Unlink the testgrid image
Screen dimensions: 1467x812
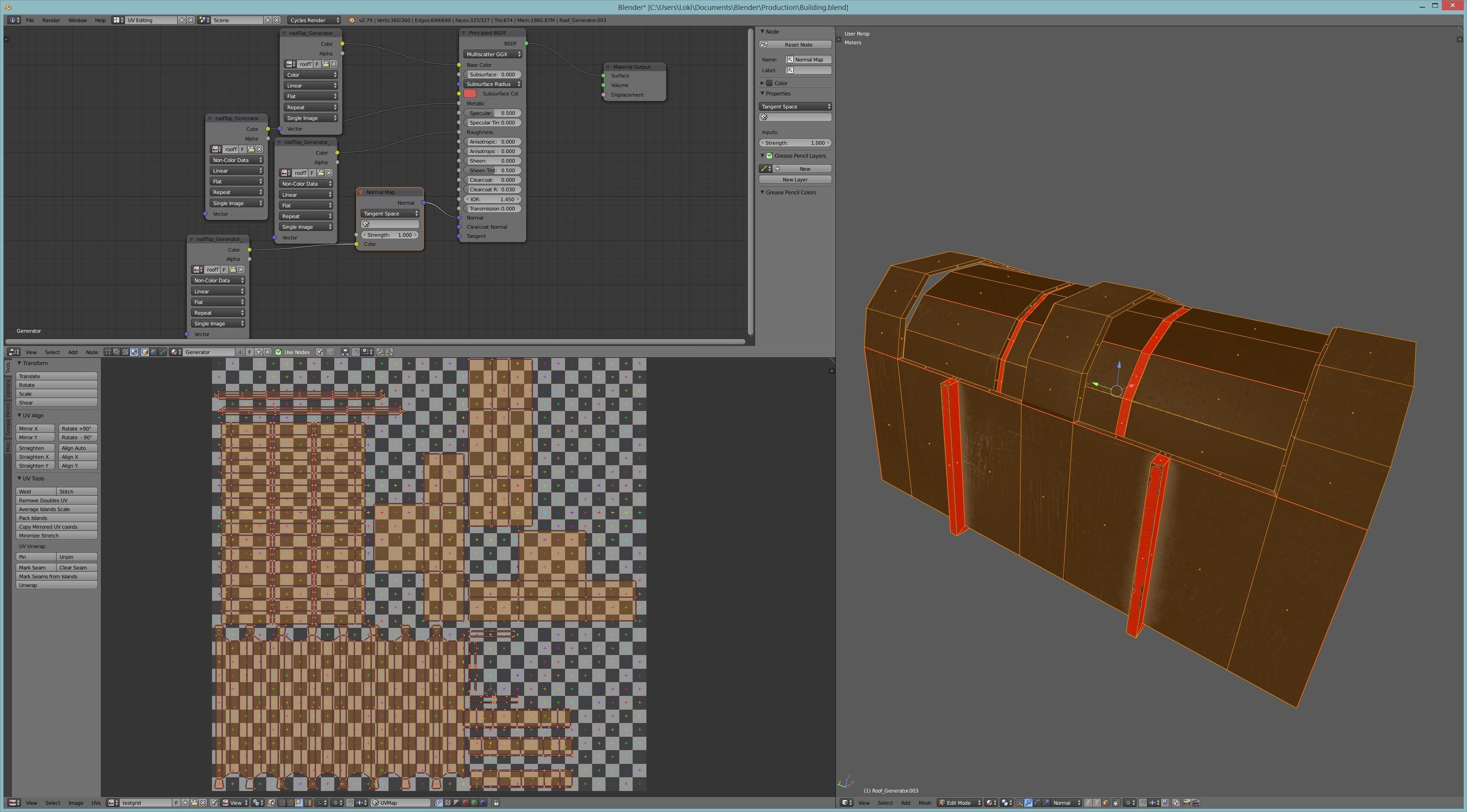pos(203,803)
